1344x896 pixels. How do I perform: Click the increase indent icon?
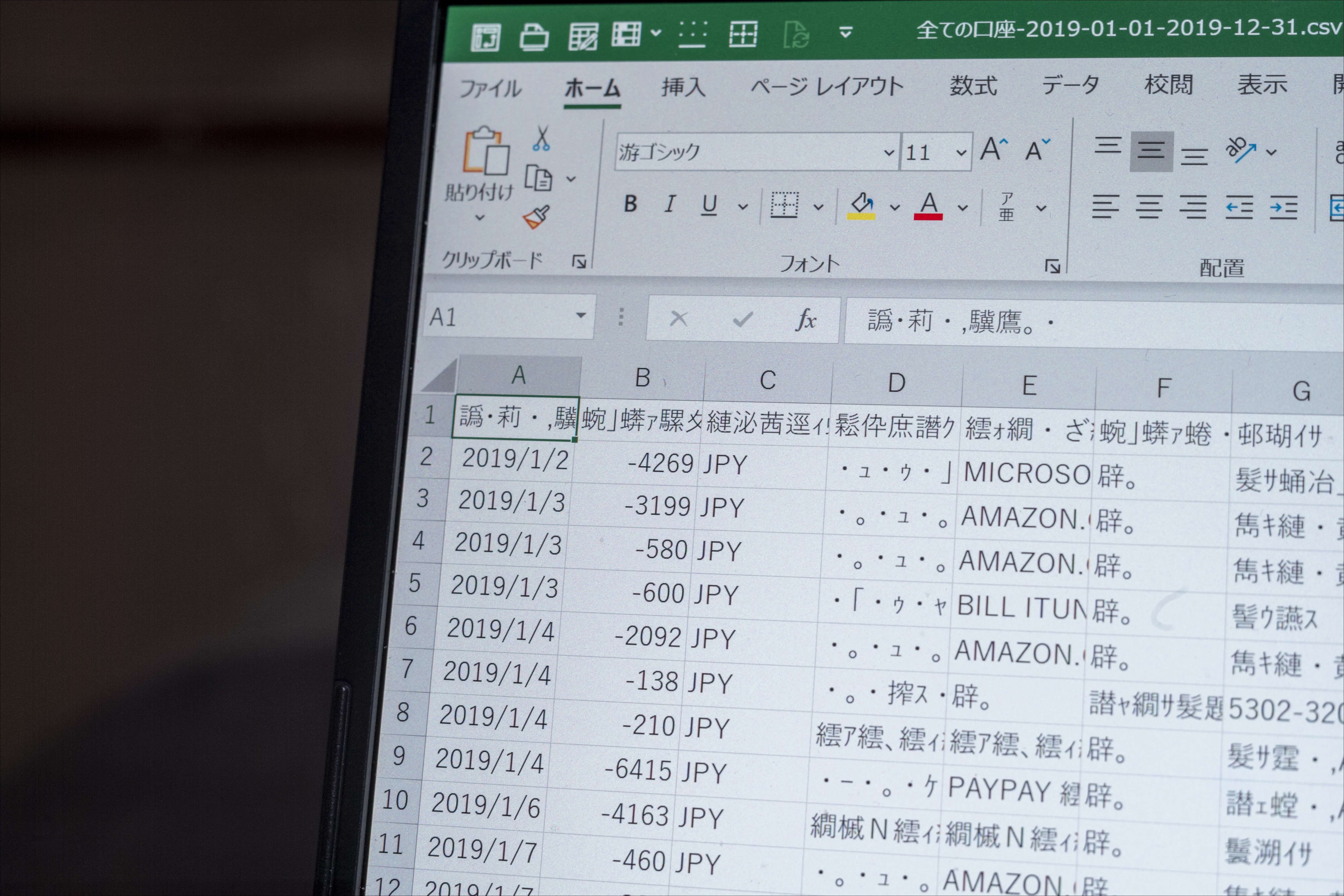(x=1284, y=208)
